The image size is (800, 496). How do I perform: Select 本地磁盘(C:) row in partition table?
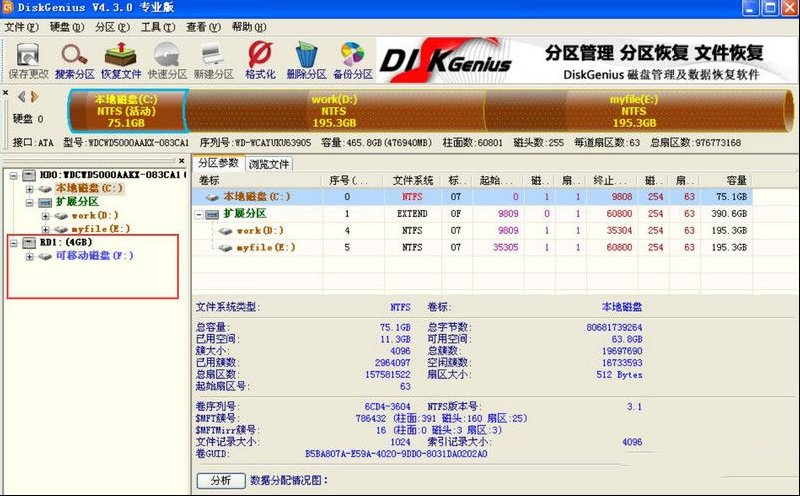pyautogui.click(x=472, y=196)
